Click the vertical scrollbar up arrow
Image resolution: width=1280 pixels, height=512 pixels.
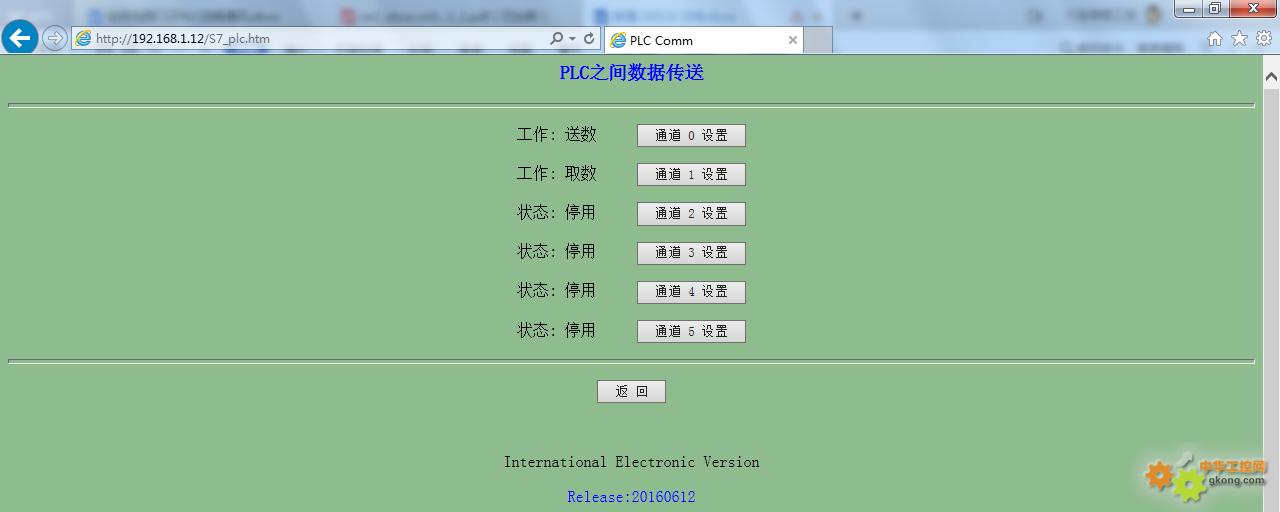tap(1271, 76)
